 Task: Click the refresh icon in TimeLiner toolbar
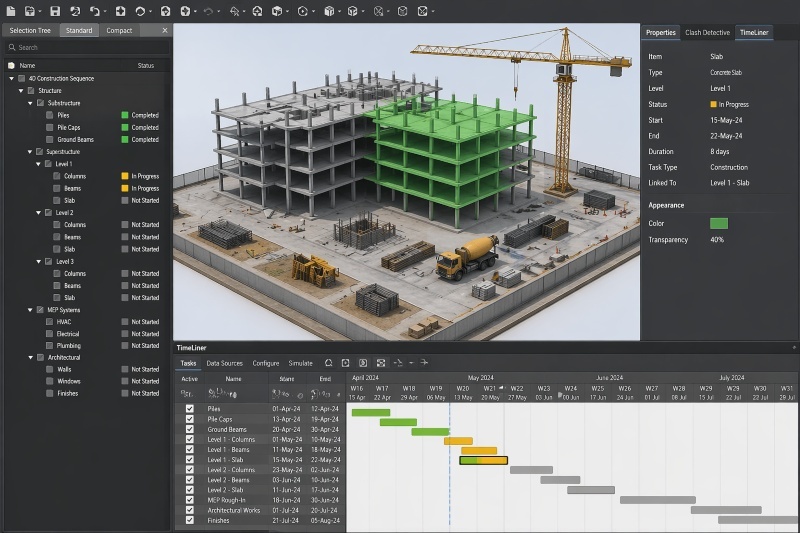329,363
